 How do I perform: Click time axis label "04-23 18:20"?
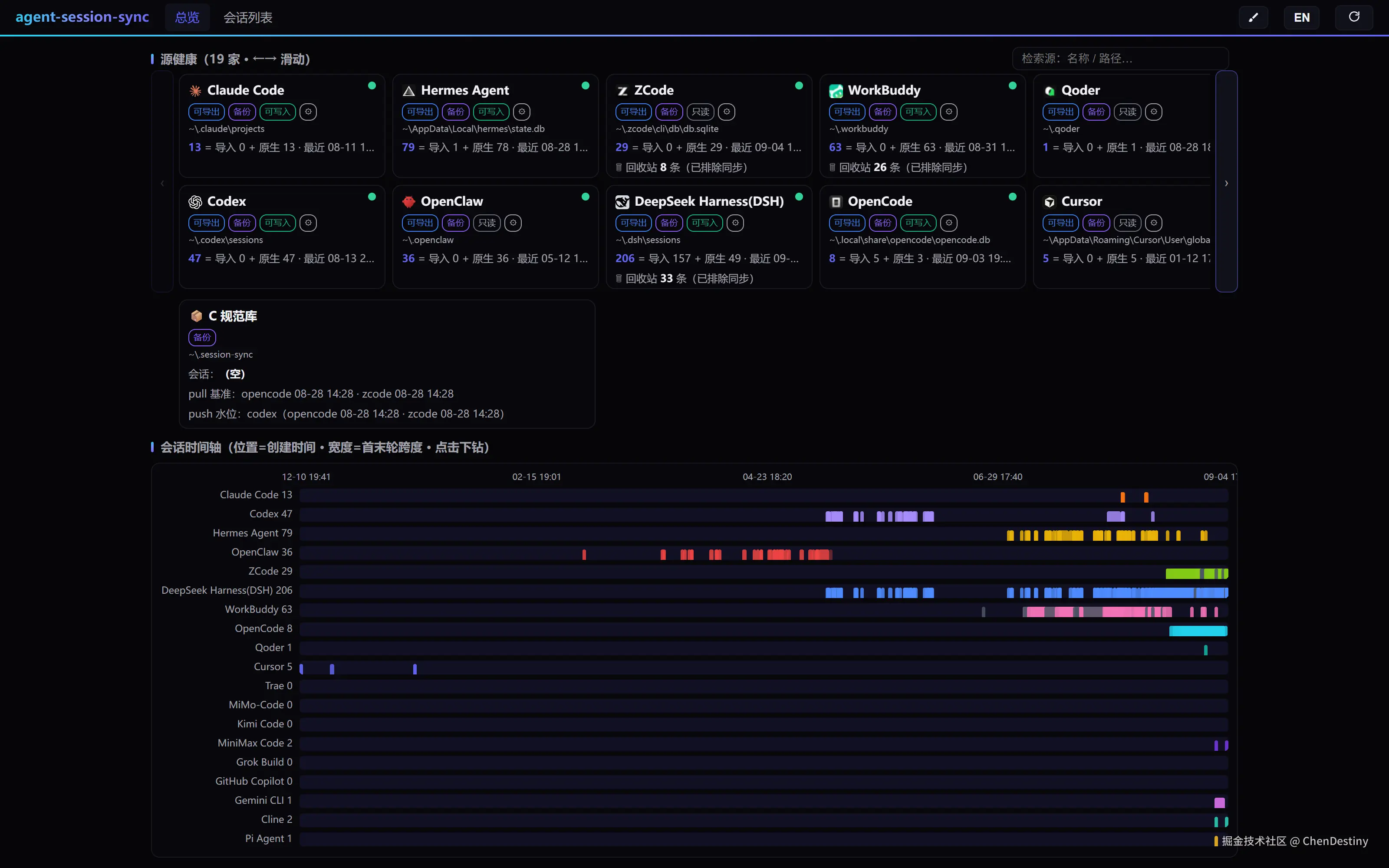point(767,477)
